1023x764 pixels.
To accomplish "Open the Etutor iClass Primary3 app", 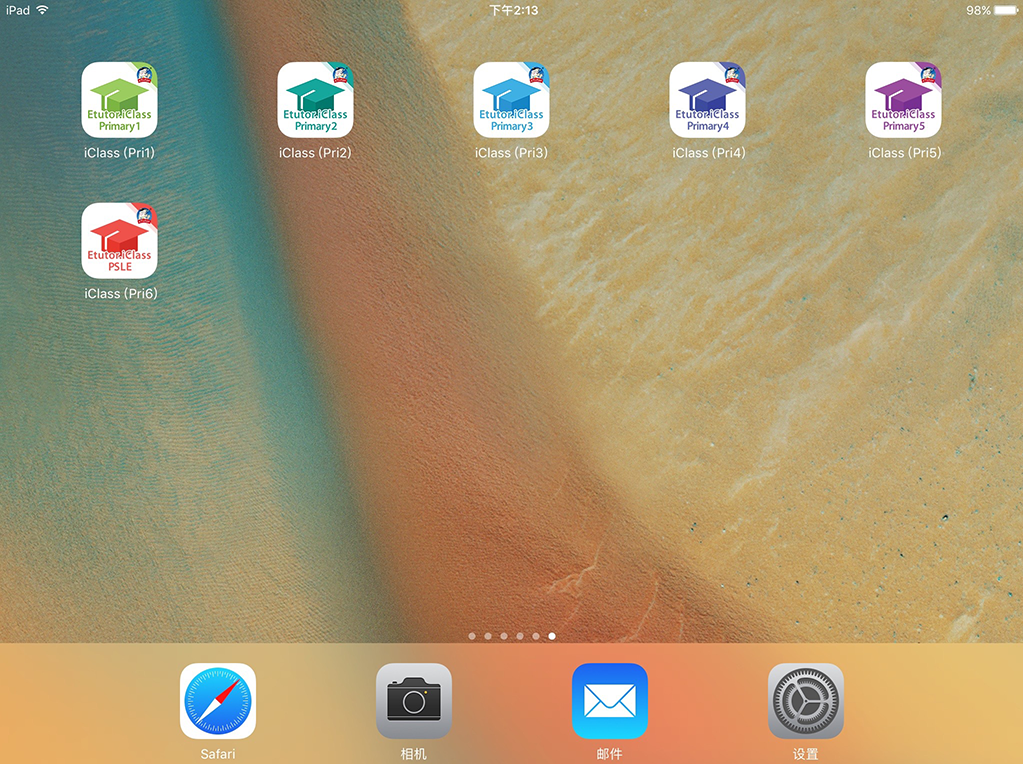I will coord(511,100).
